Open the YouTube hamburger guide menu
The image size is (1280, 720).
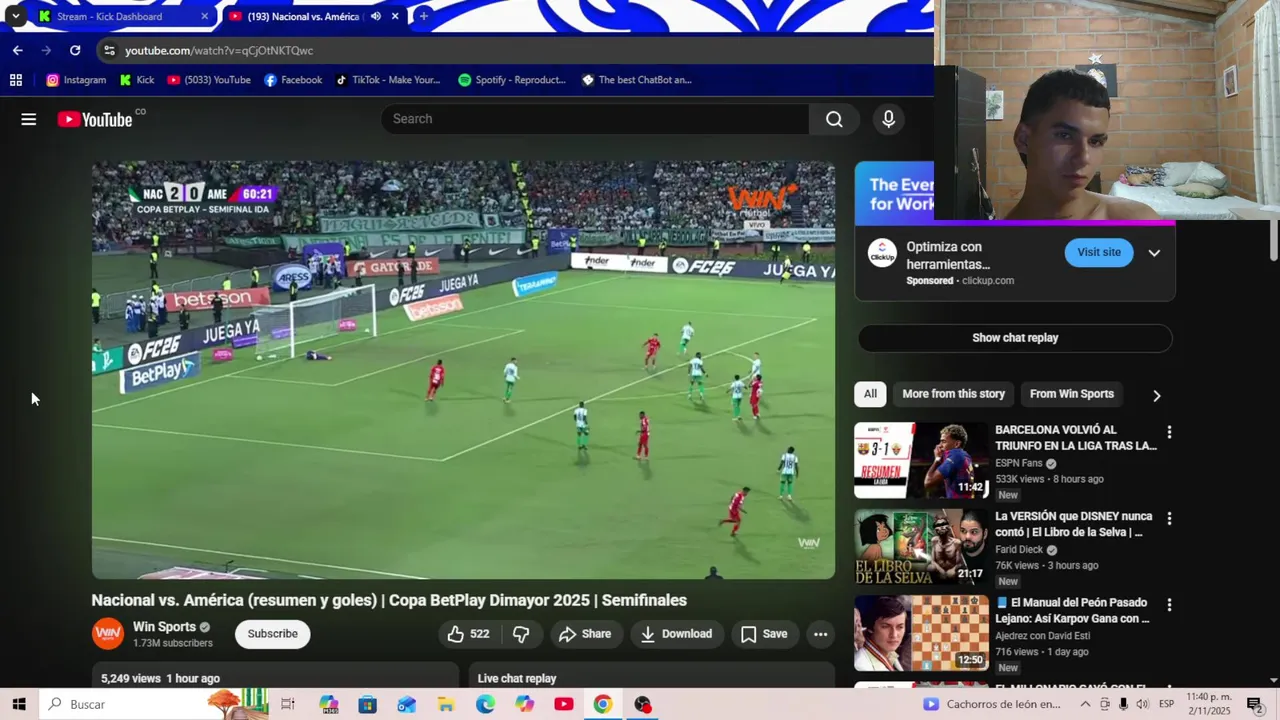click(28, 119)
